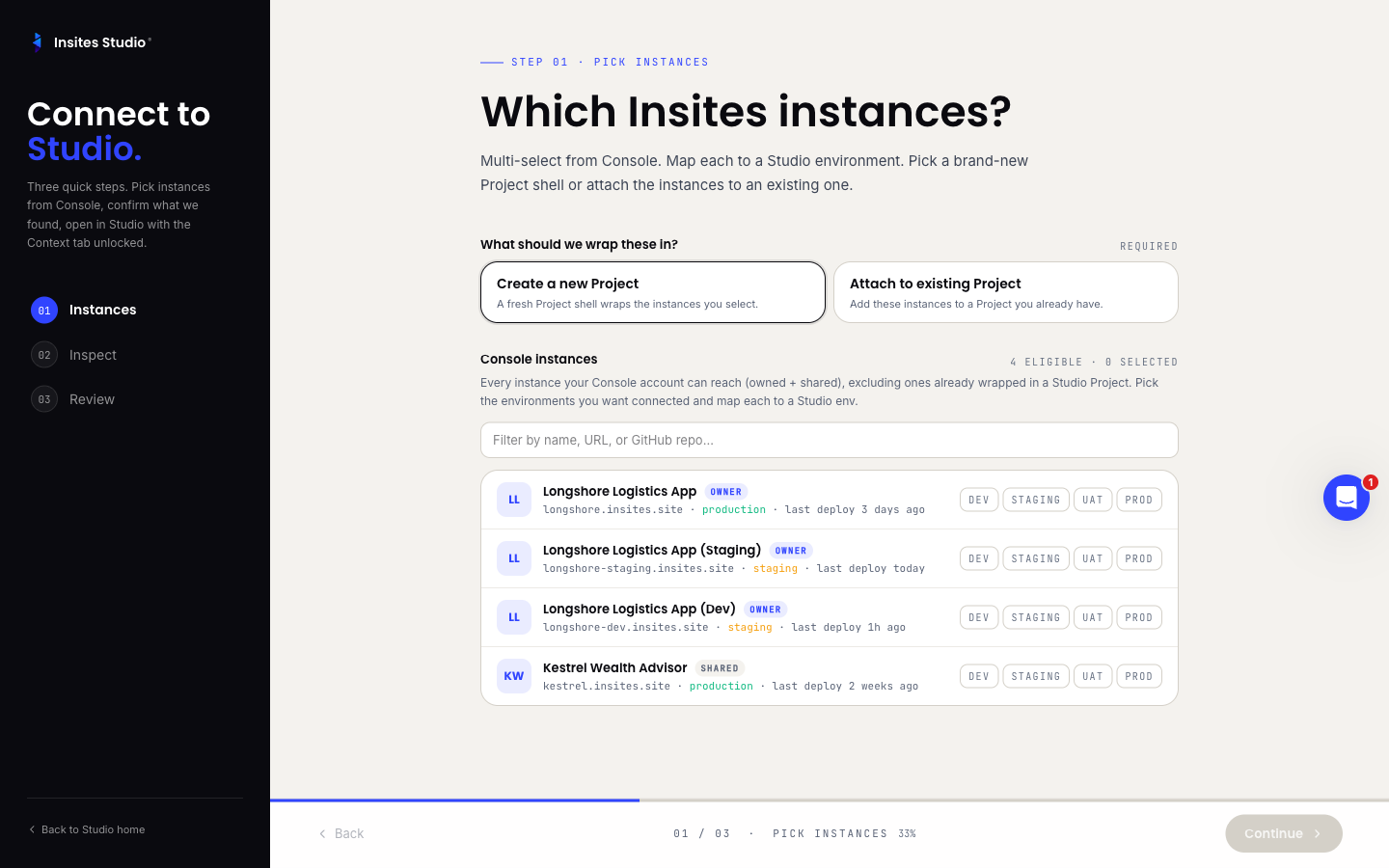The width and height of the screenshot is (1389, 868).
Task: Click 'last deploy 2 weeks ago' text
Action: click(x=845, y=687)
